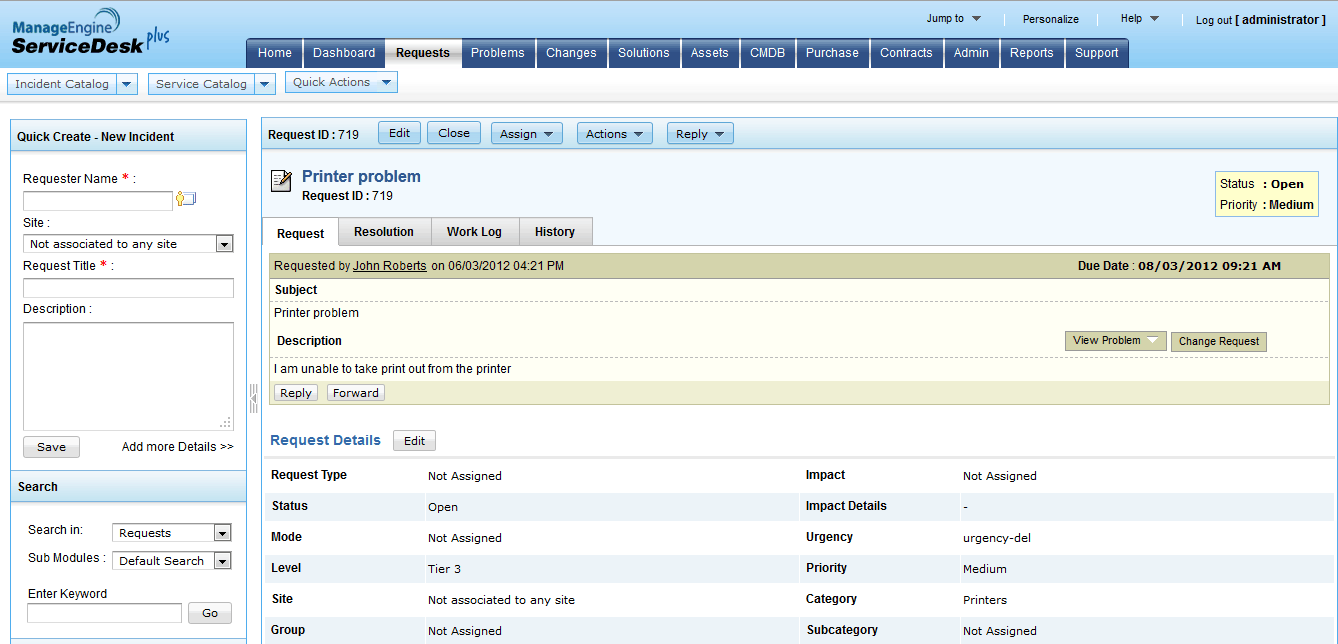Click the Request Title input field

coord(128,288)
